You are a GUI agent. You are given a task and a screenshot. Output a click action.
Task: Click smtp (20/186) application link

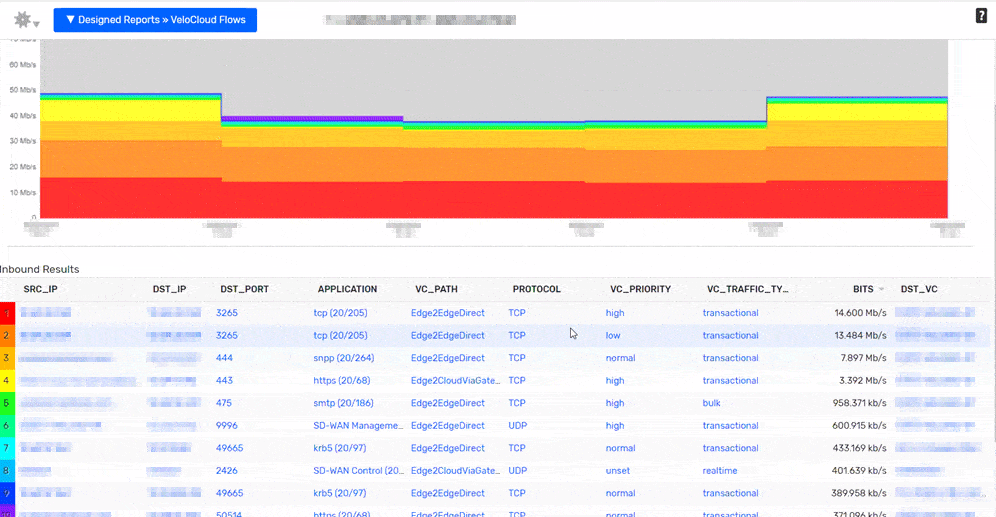click(x=343, y=403)
